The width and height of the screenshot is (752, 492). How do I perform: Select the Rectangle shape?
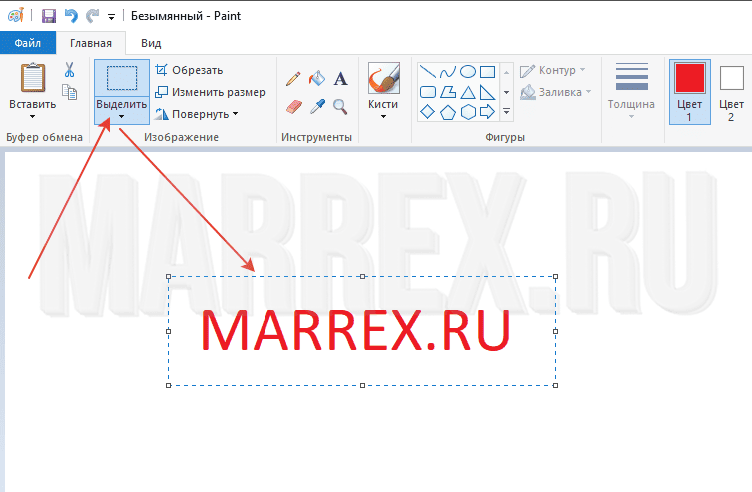pyautogui.click(x=488, y=72)
